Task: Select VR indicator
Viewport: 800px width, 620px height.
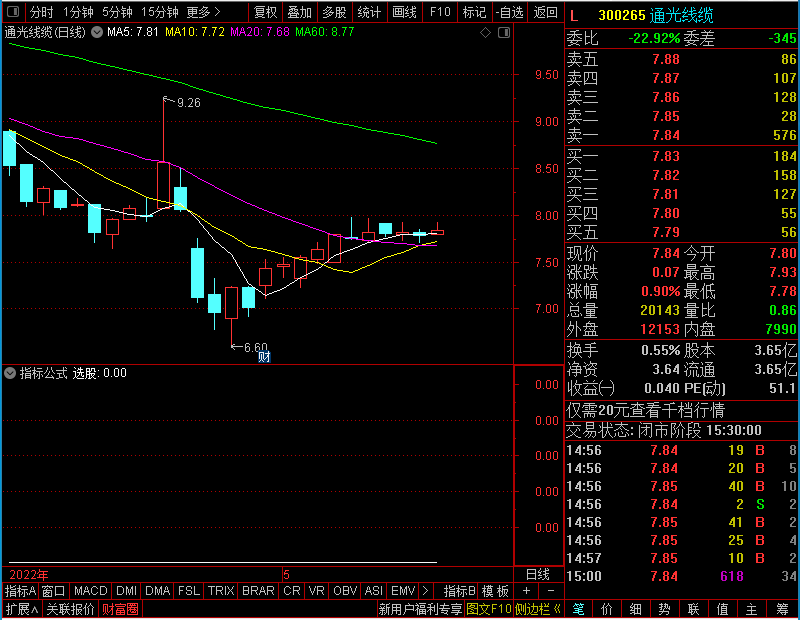Action: (316, 591)
